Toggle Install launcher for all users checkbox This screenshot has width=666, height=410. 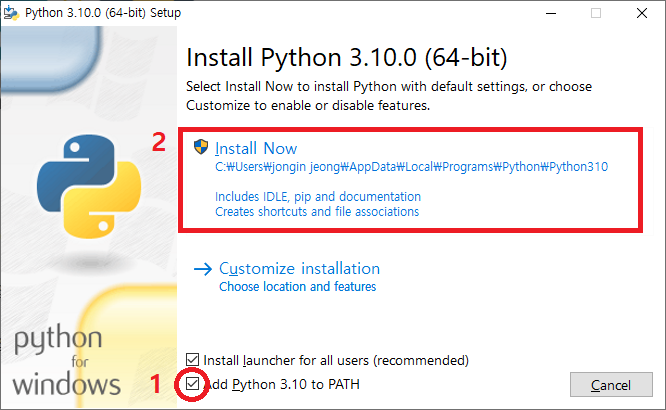pyautogui.click(x=192, y=360)
